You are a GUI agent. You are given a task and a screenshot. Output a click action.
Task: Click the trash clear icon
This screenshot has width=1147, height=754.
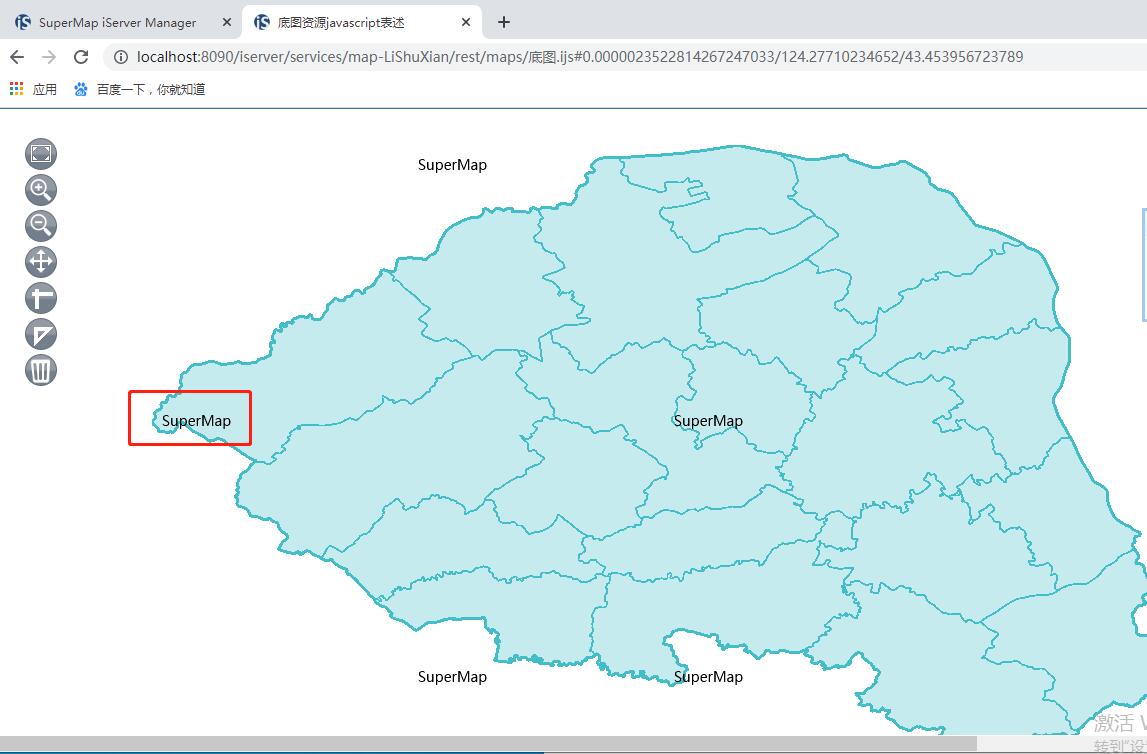point(41,369)
